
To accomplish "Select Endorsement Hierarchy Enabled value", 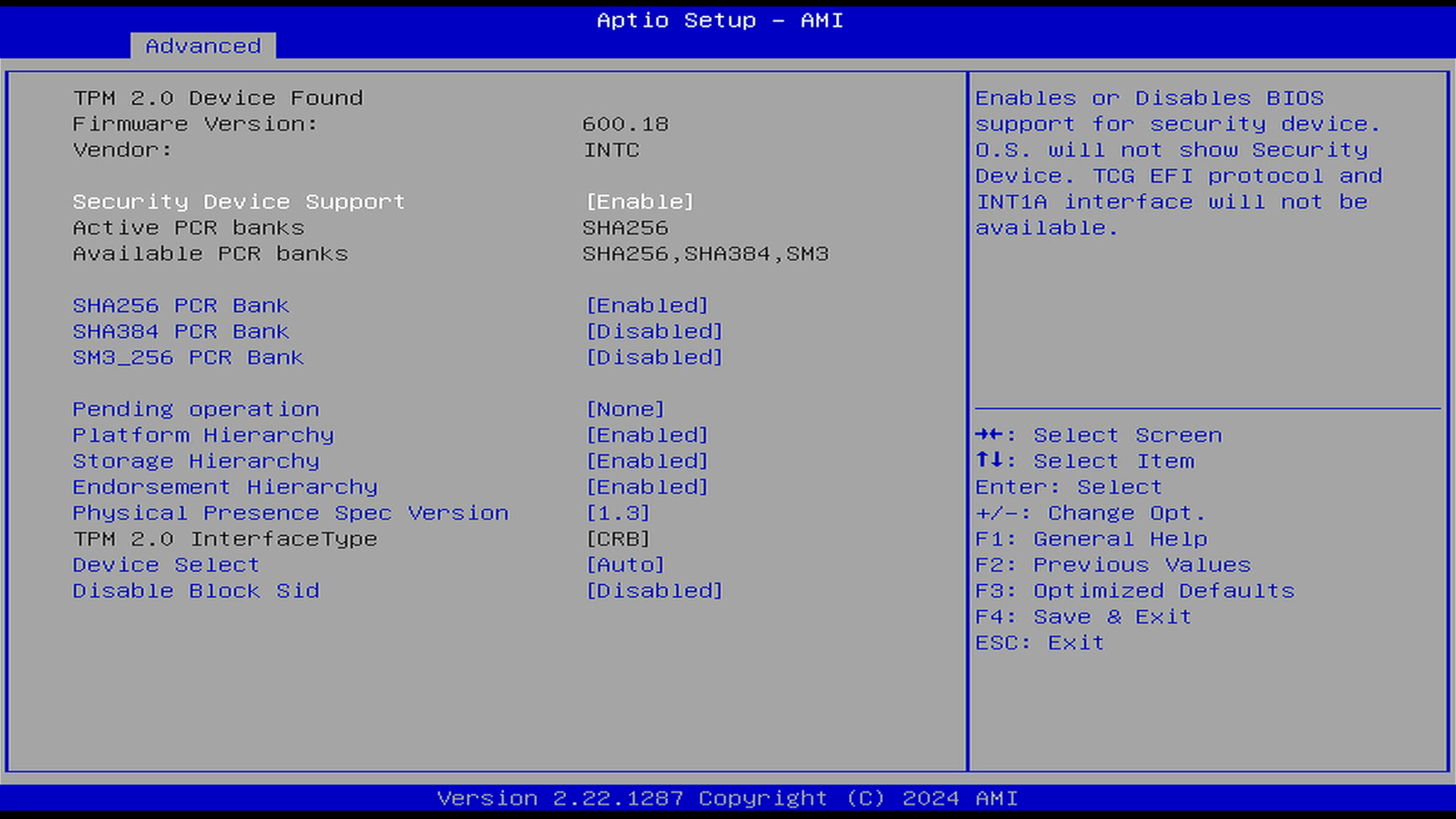I will tap(646, 487).
